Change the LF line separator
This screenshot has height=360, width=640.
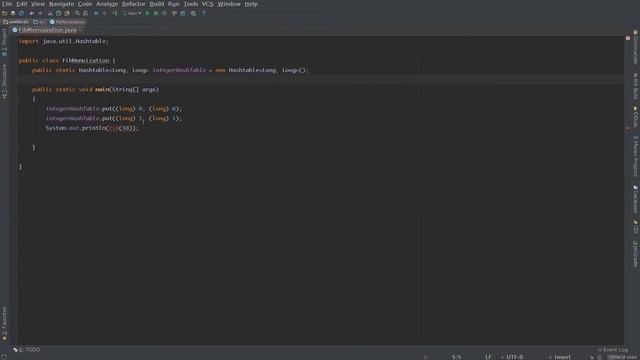[x=488, y=357]
